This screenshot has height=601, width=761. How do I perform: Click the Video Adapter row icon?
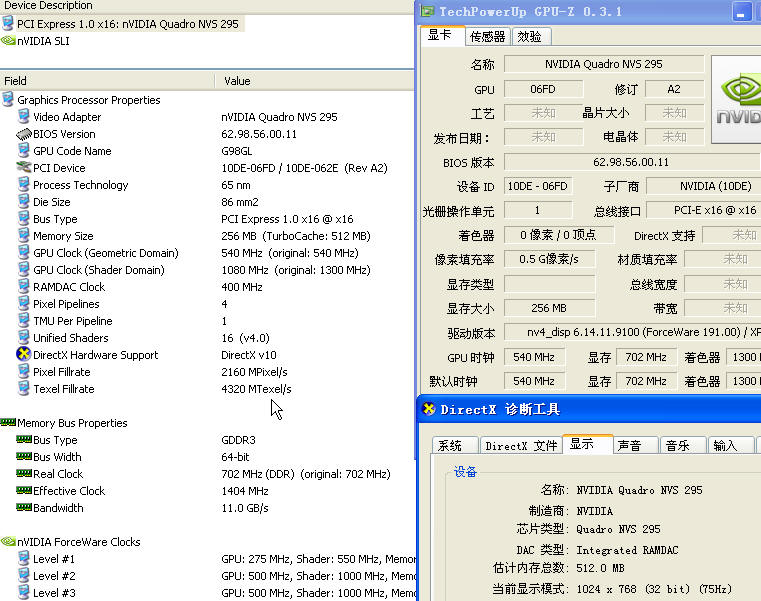click(23, 117)
